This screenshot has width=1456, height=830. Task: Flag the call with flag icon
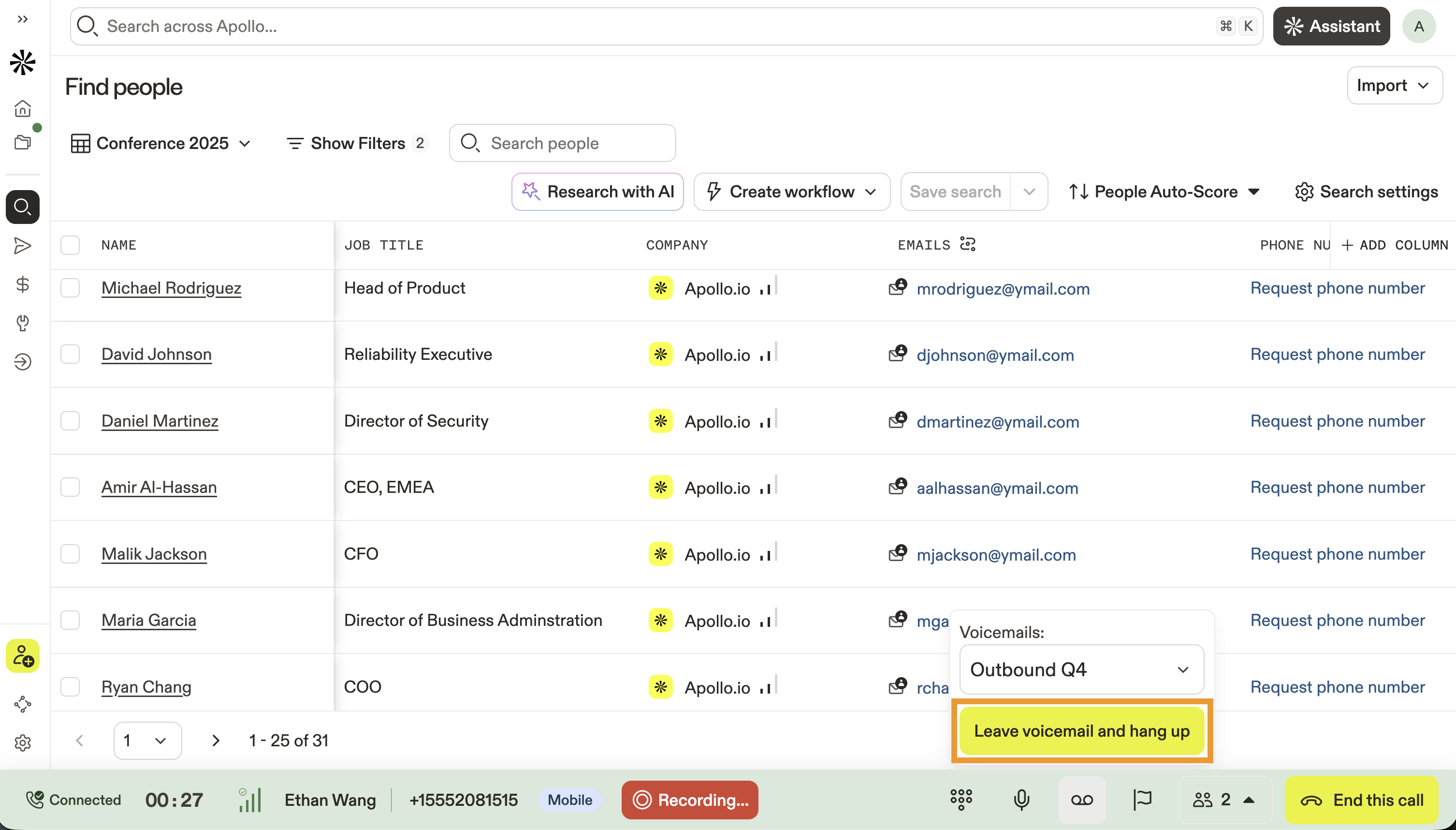click(x=1142, y=799)
